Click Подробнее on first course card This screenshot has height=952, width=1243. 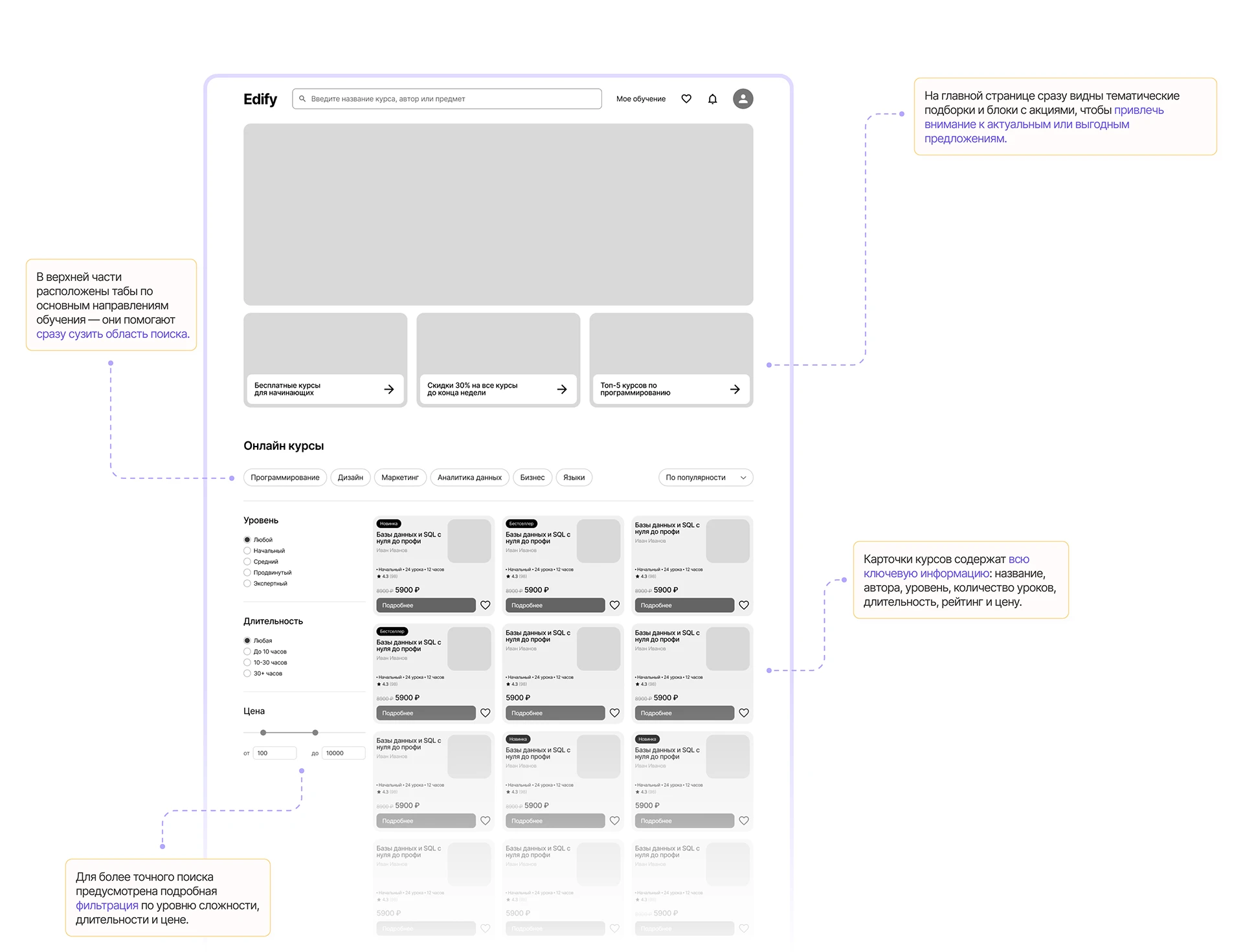click(x=425, y=605)
